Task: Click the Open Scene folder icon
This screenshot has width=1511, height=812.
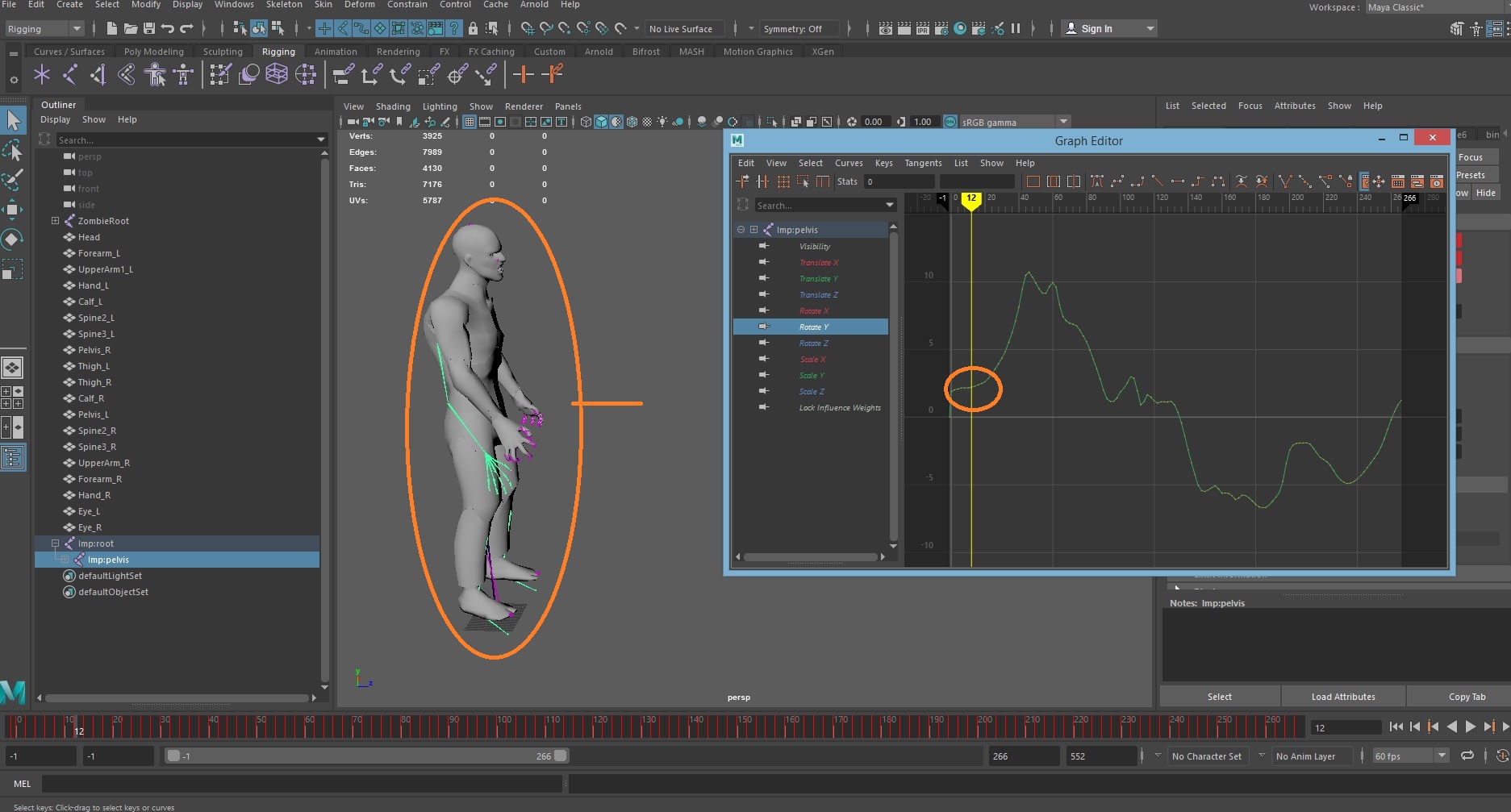Action: click(130, 29)
